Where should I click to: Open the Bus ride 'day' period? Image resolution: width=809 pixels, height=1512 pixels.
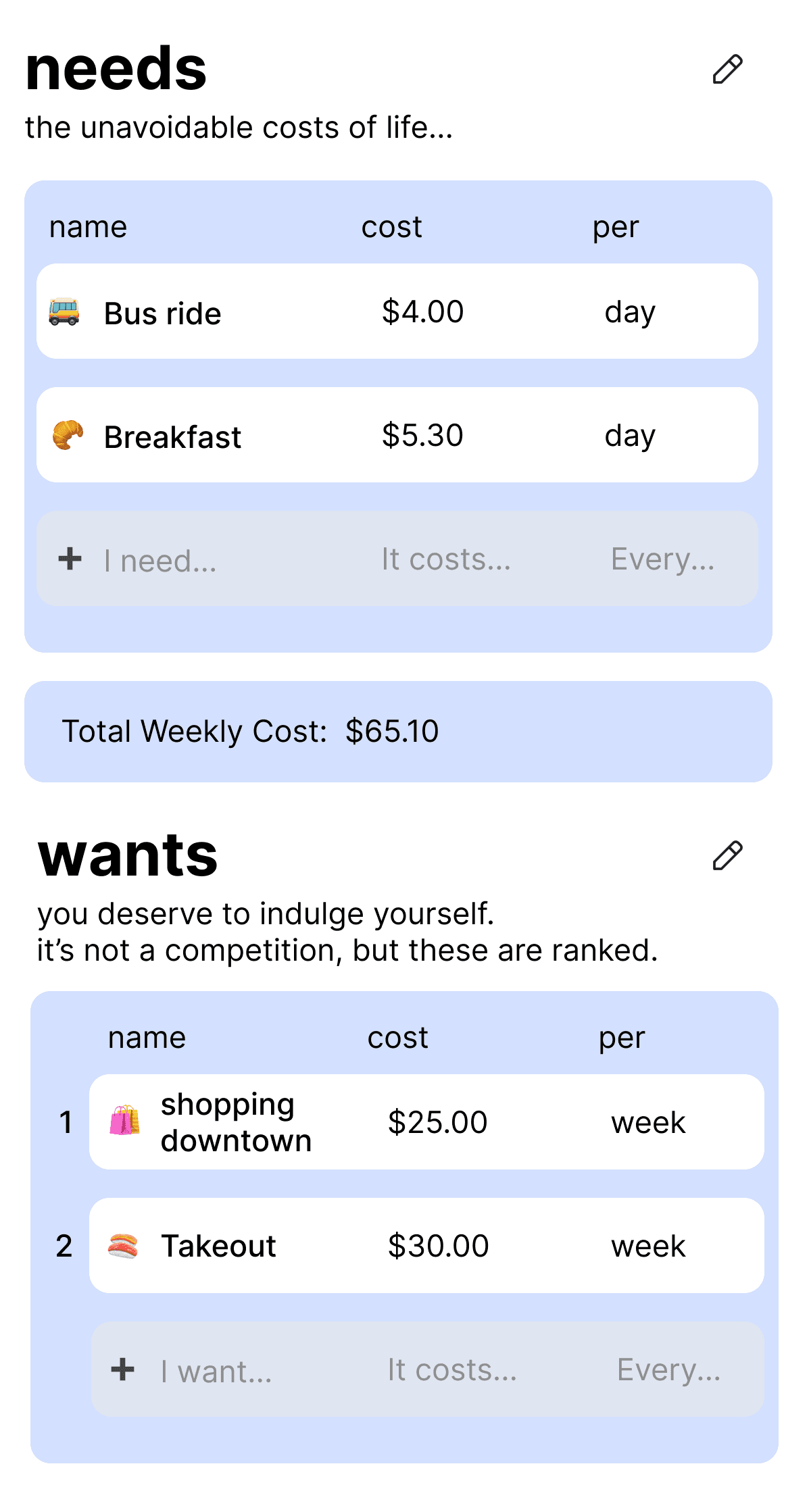(x=630, y=312)
